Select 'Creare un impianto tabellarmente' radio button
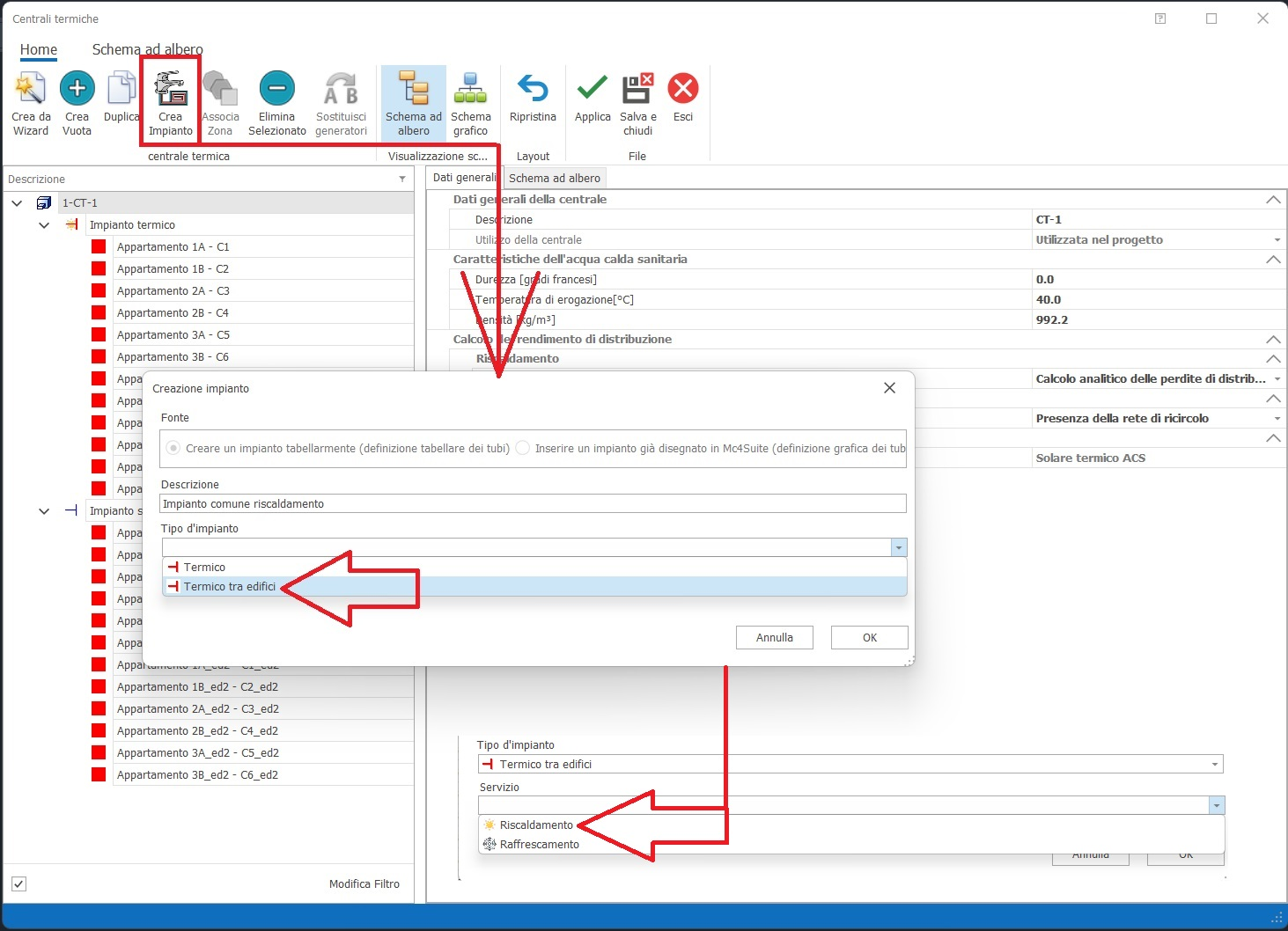The image size is (1288, 931). point(173,448)
